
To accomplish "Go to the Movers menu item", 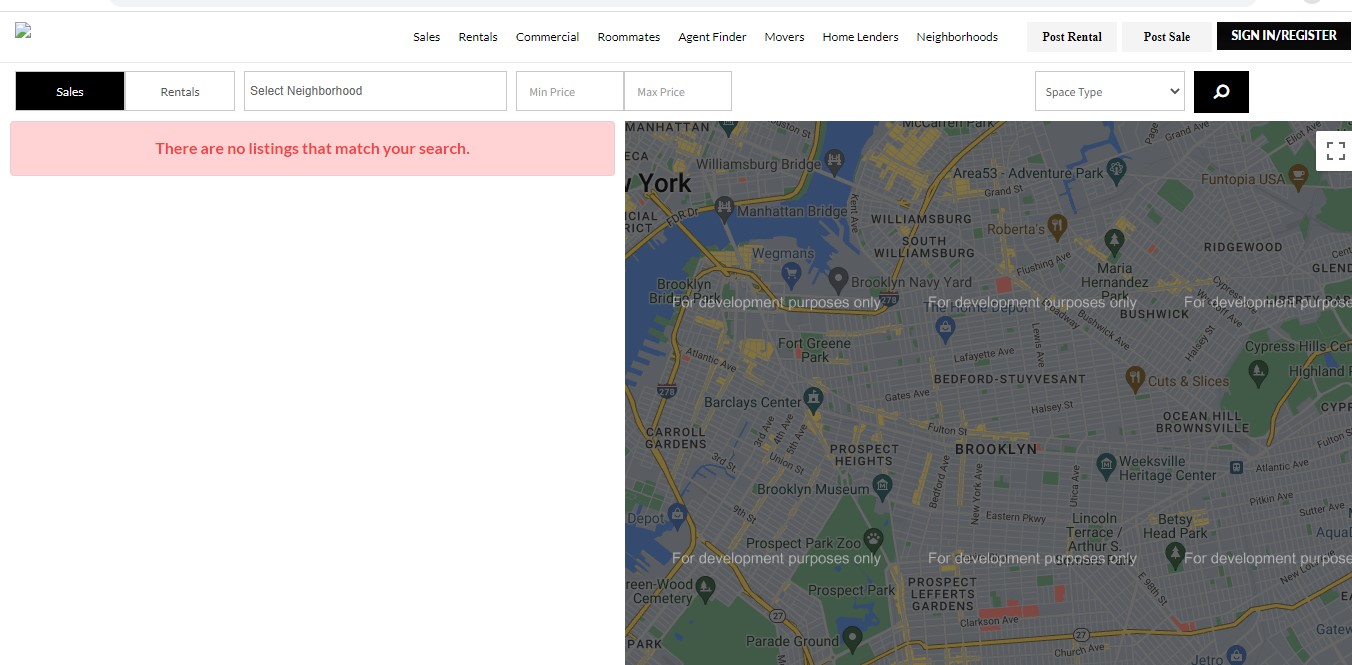I will tap(784, 37).
